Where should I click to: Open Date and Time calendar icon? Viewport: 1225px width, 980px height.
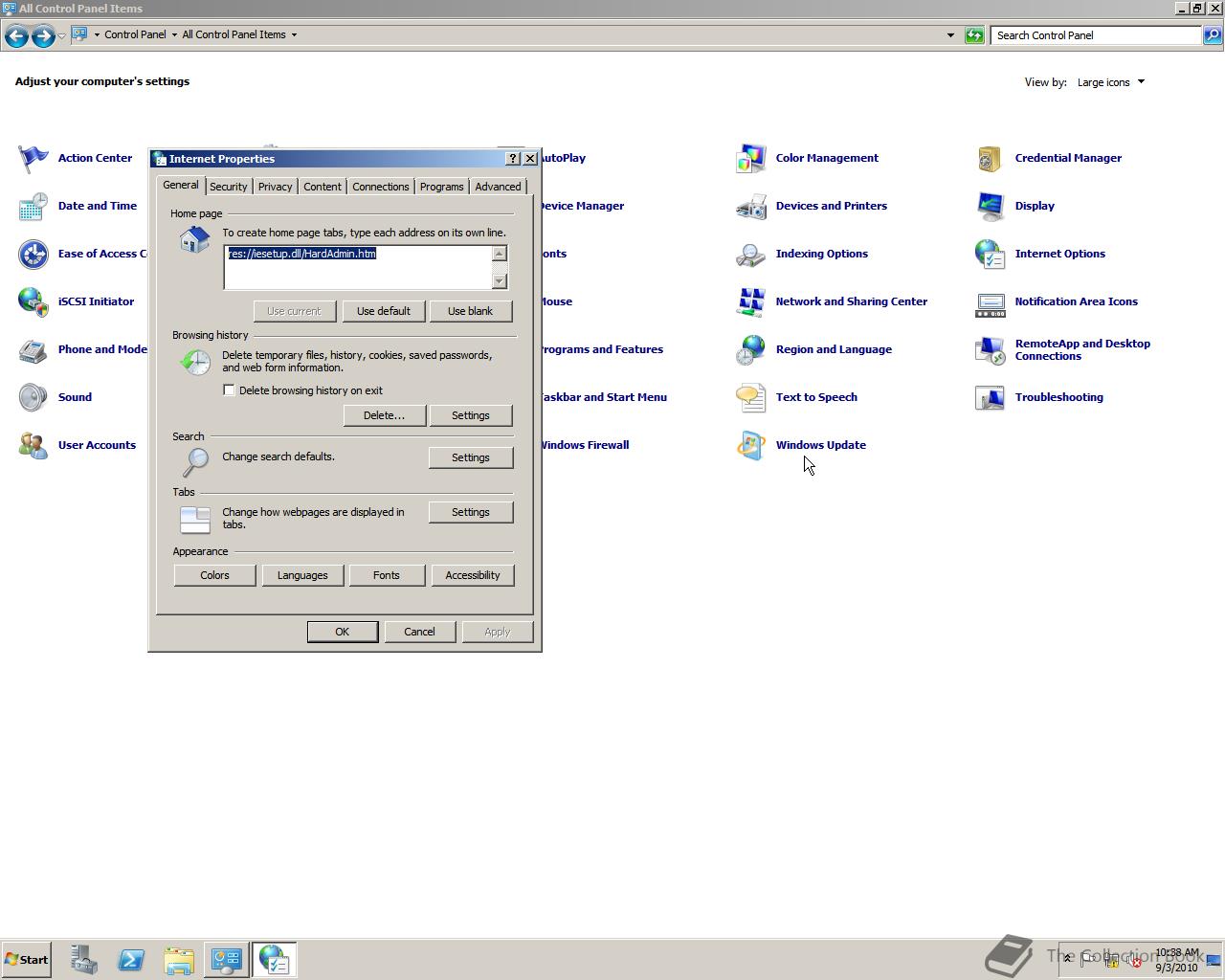(33, 206)
